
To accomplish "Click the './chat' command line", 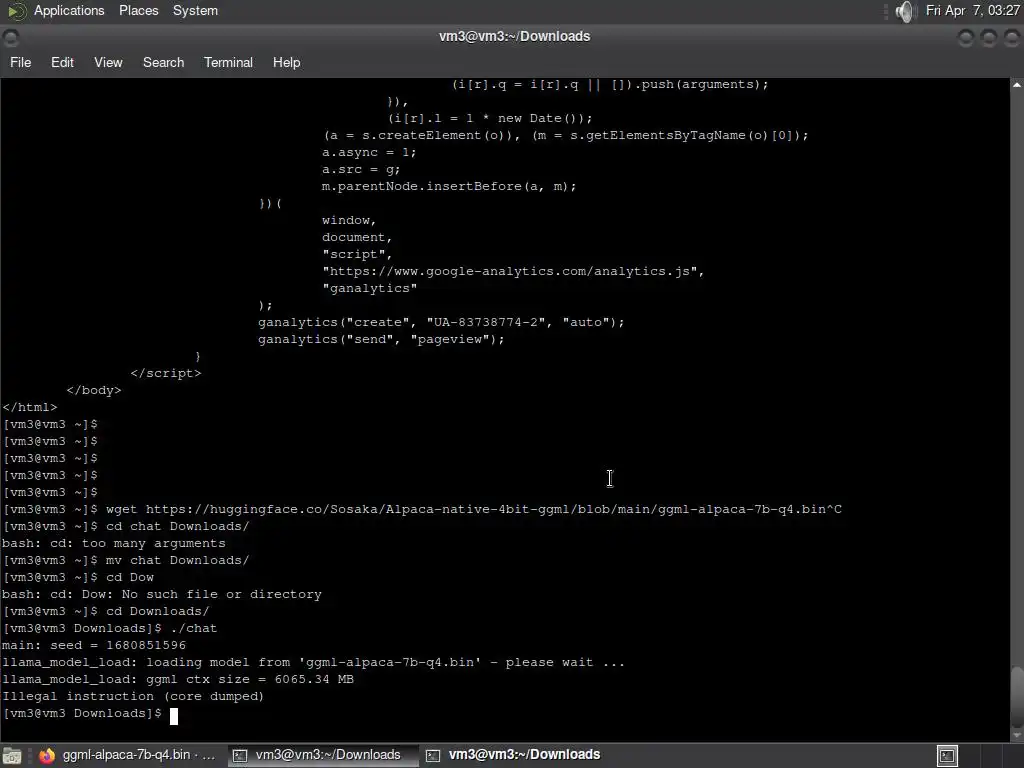I will point(110,628).
